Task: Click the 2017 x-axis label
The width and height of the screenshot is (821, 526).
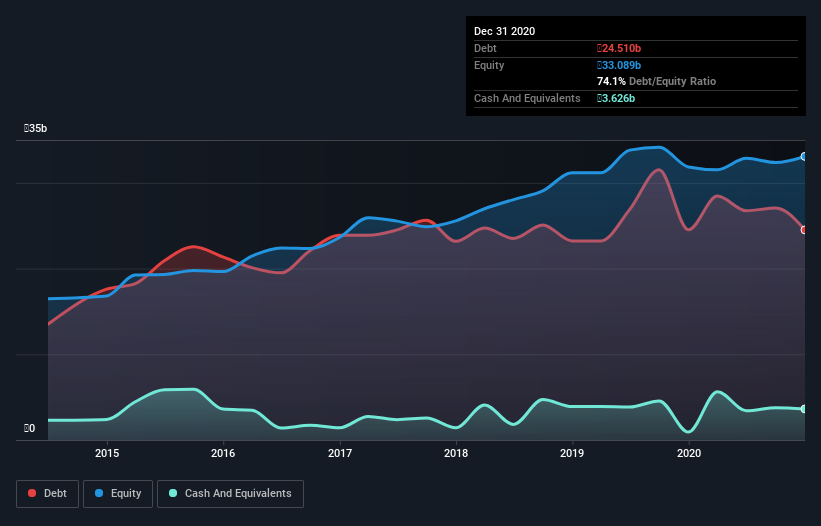Action: [x=340, y=453]
